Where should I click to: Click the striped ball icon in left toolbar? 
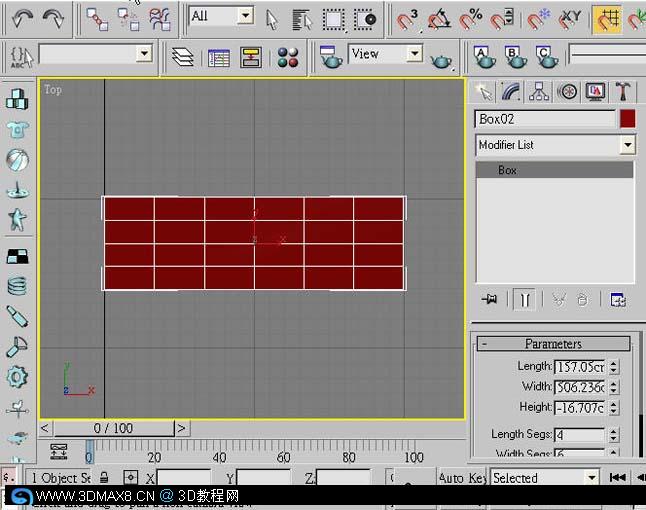[x=18, y=160]
